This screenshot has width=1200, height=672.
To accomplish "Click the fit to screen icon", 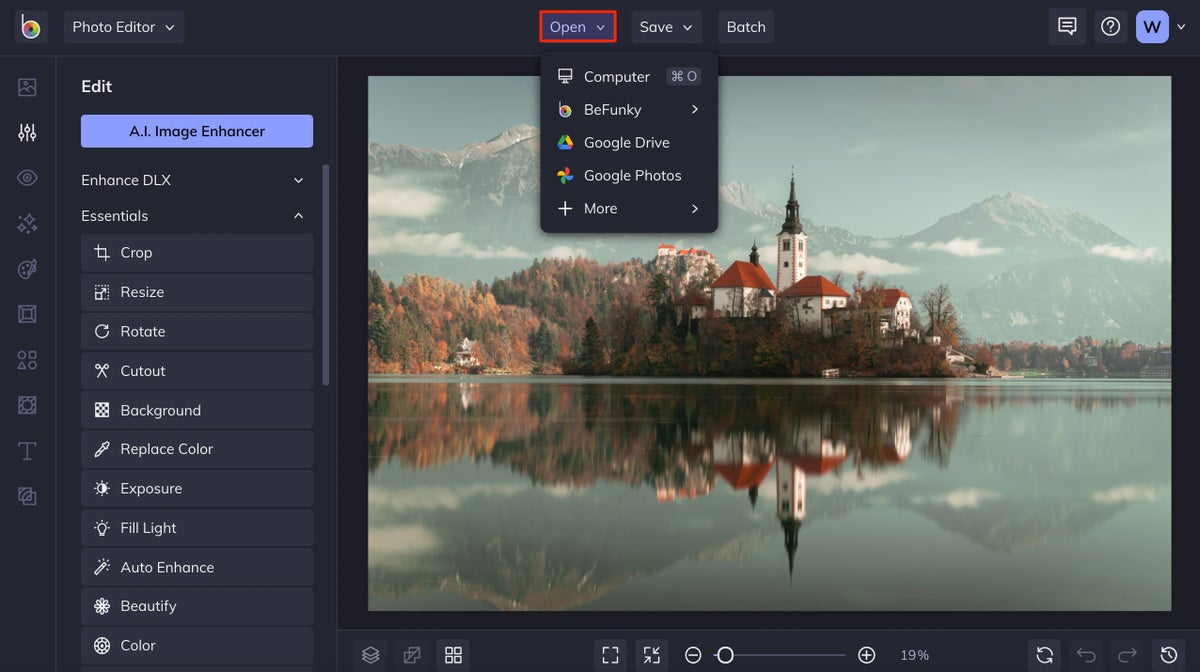I will (x=610, y=655).
